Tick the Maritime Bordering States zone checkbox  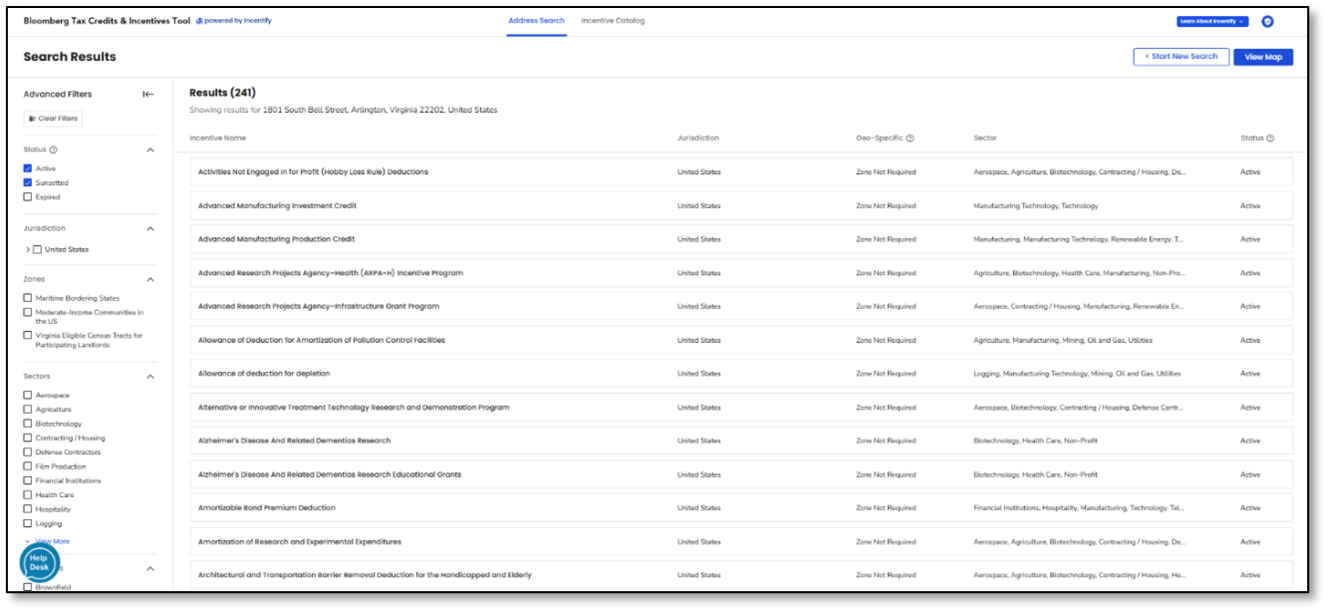[x=28, y=298]
